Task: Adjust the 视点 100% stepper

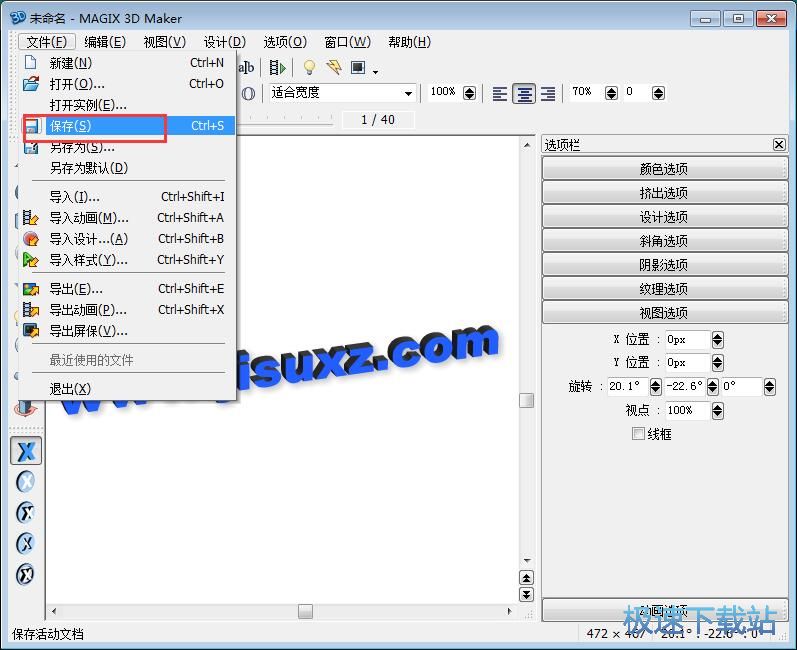Action: 717,411
